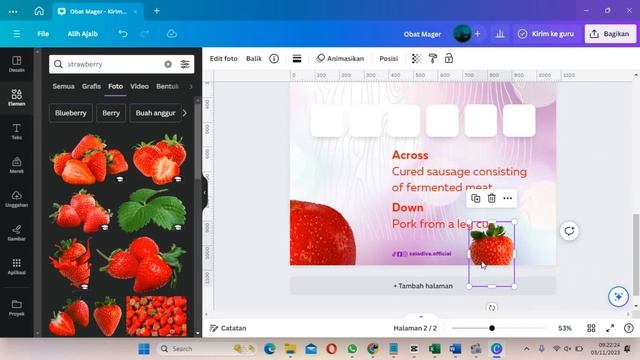The height and width of the screenshot is (360, 640).
Task: Switch to the Grafis tab
Action: tap(91, 86)
